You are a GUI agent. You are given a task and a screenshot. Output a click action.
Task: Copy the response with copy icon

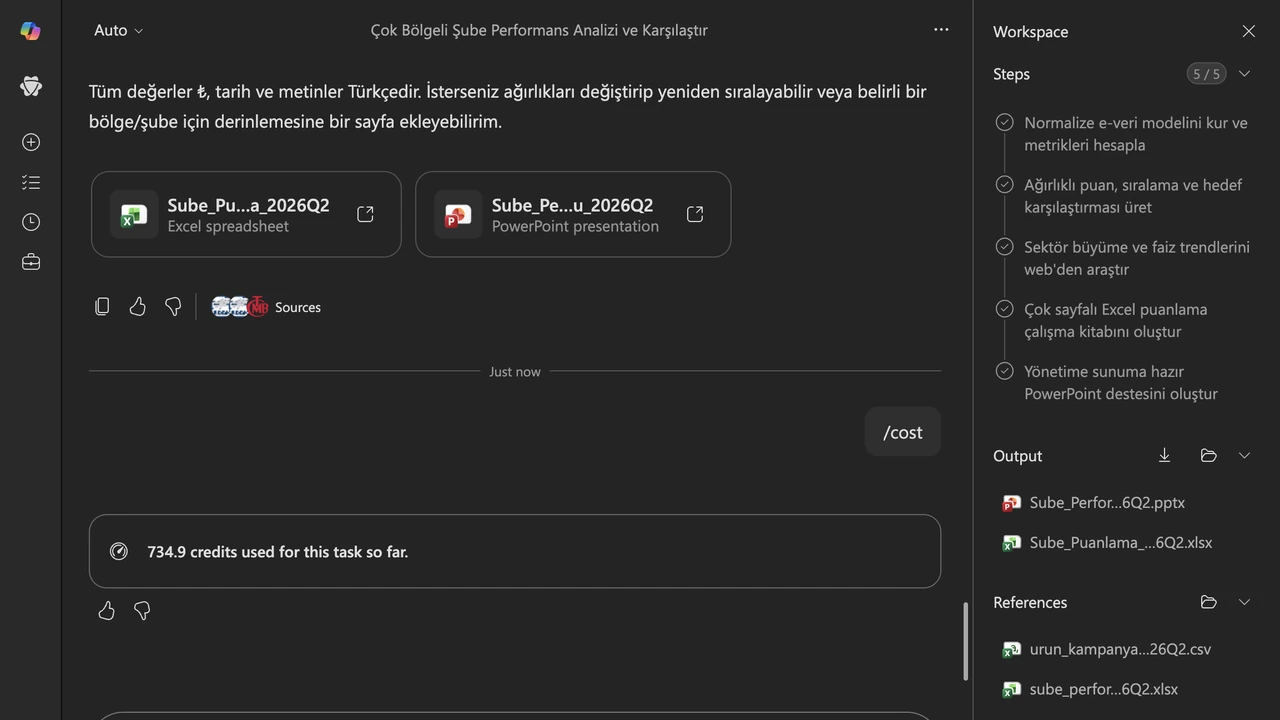click(x=102, y=307)
